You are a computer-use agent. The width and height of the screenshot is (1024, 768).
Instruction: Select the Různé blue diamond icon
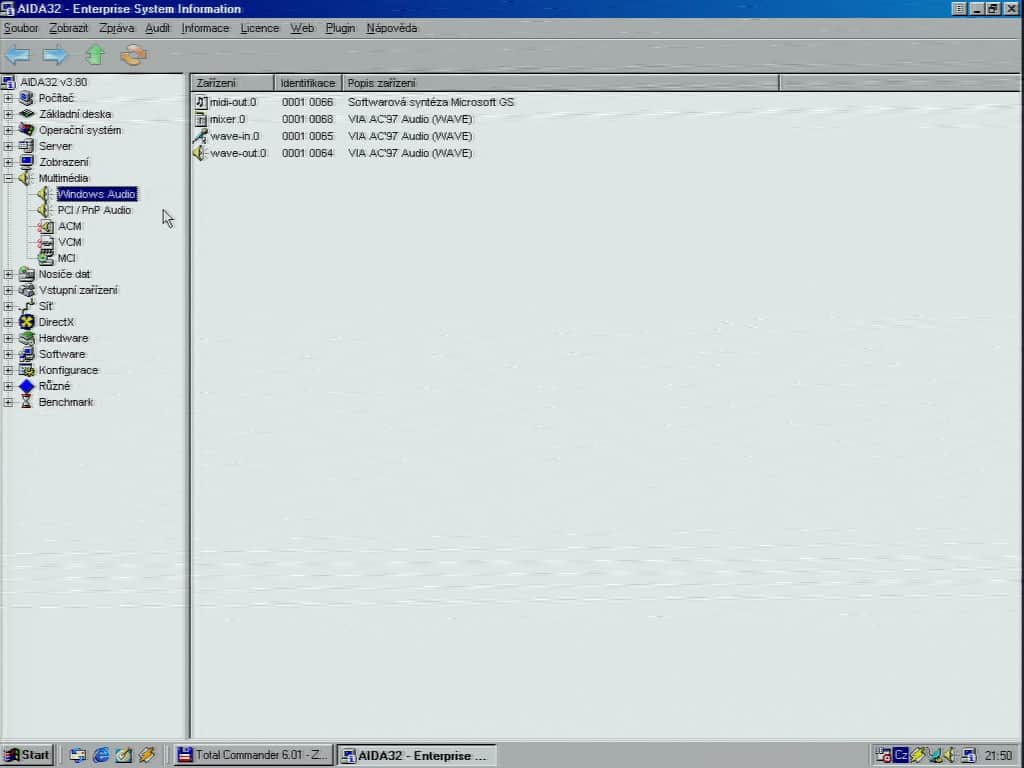pyautogui.click(x=26, y=386)
